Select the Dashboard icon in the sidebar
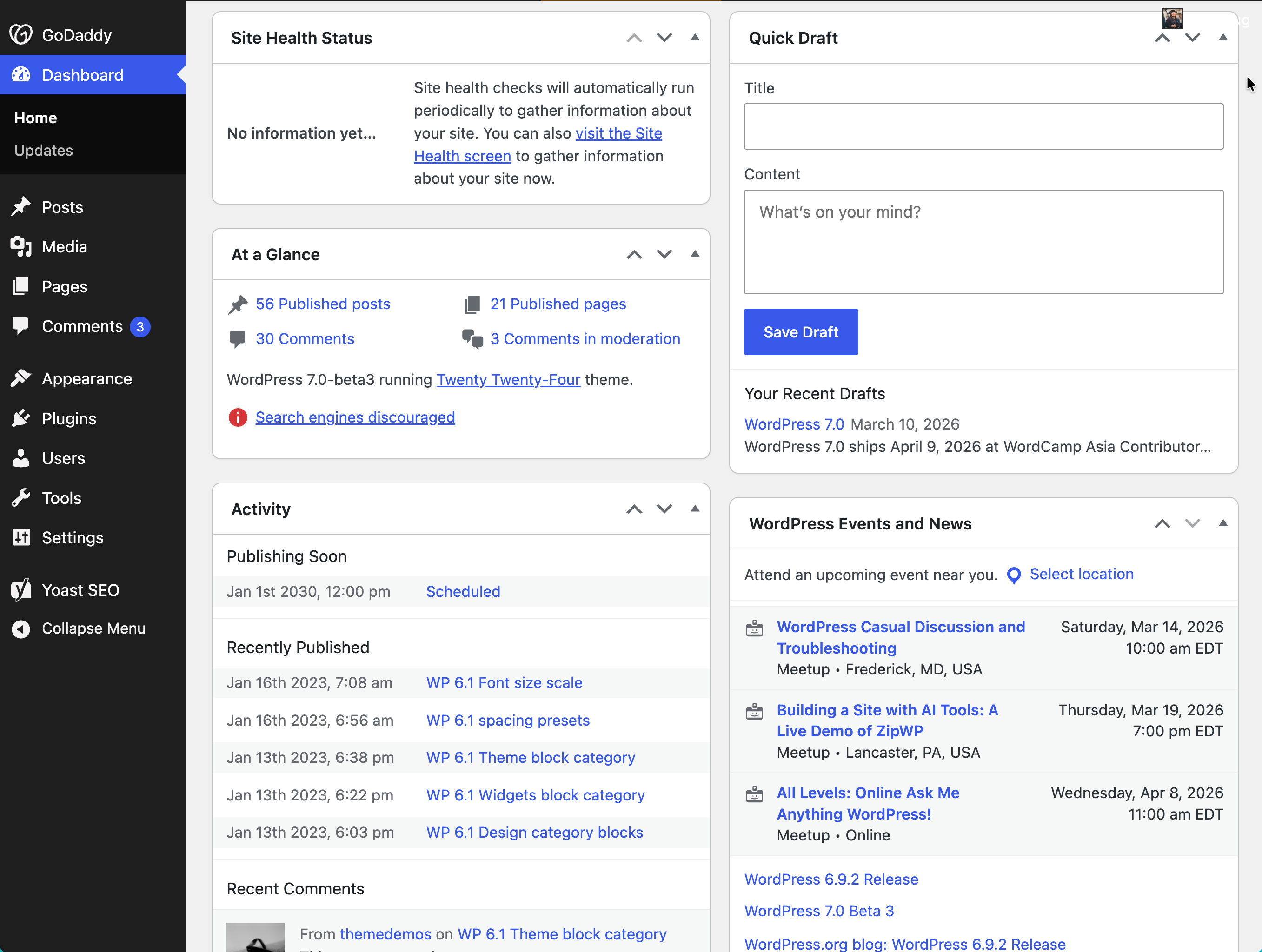1262x952 pixels. (x=21, y=75)
